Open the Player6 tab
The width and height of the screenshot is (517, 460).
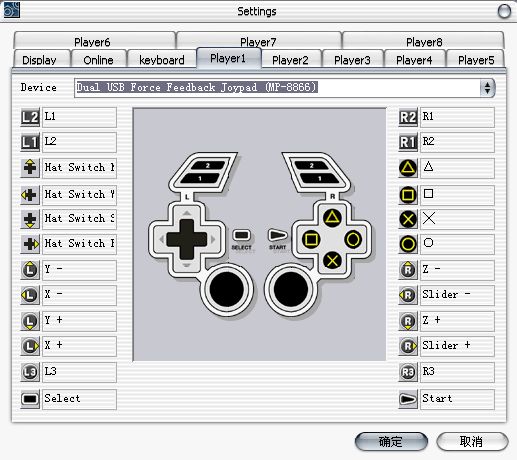pyautogui.click(x=94, y=40)
